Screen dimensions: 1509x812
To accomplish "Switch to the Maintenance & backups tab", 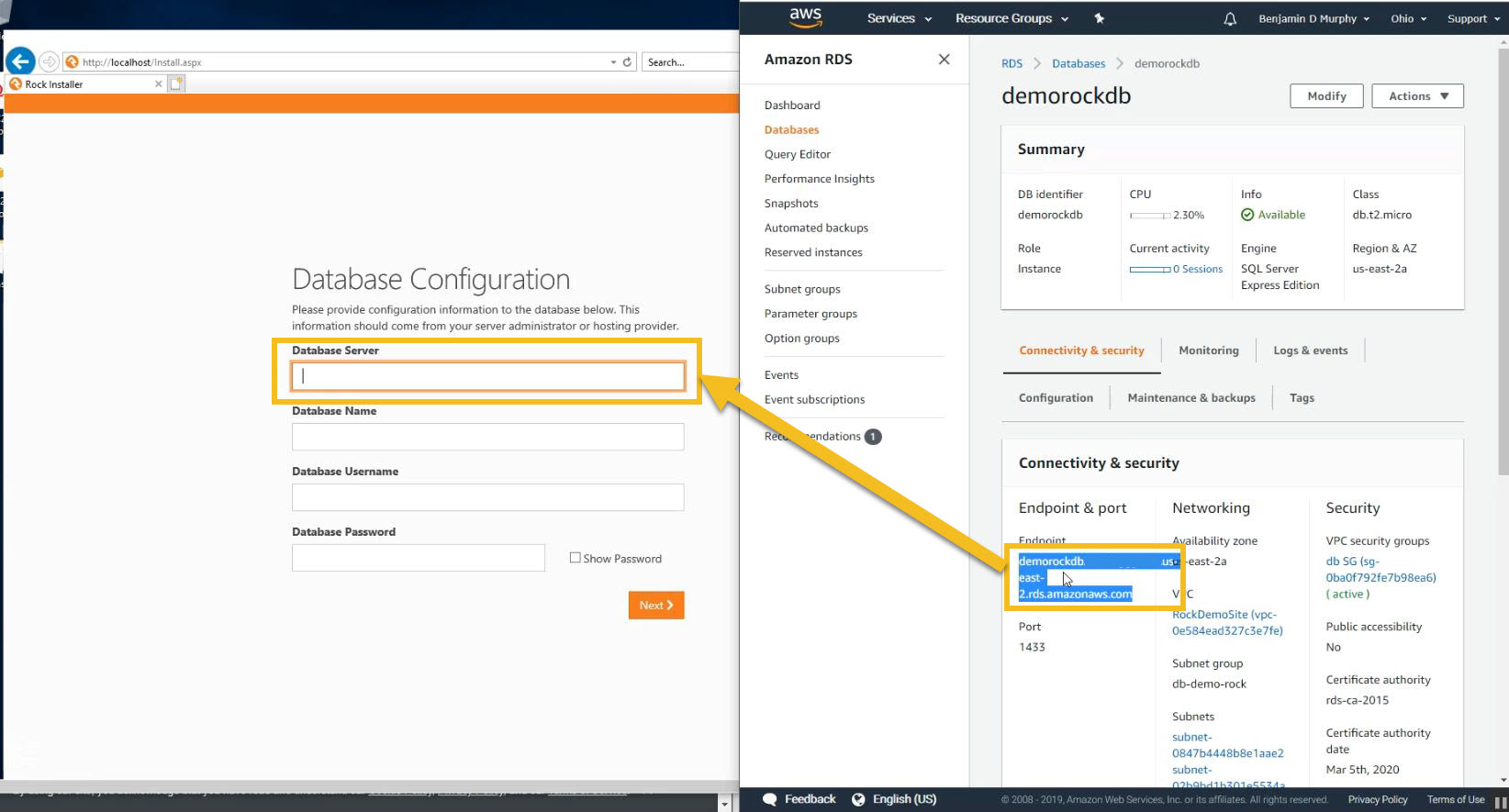I will tap(1191, 398).
